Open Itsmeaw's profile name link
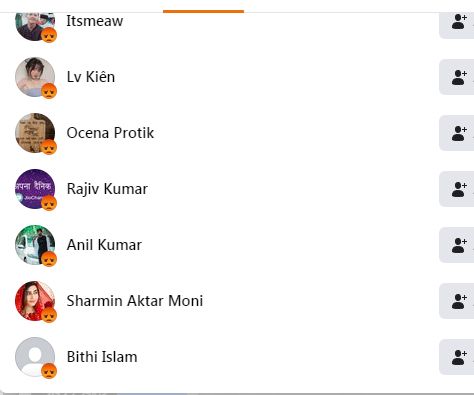The width and height of the screenshot is (474, 395). 95,21
